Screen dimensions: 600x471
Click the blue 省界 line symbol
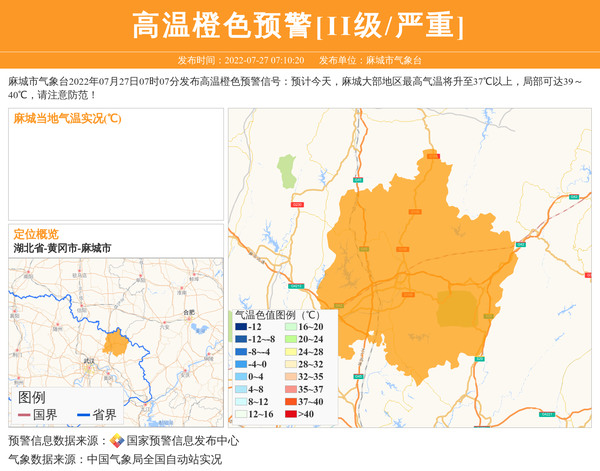click(83, 415)
